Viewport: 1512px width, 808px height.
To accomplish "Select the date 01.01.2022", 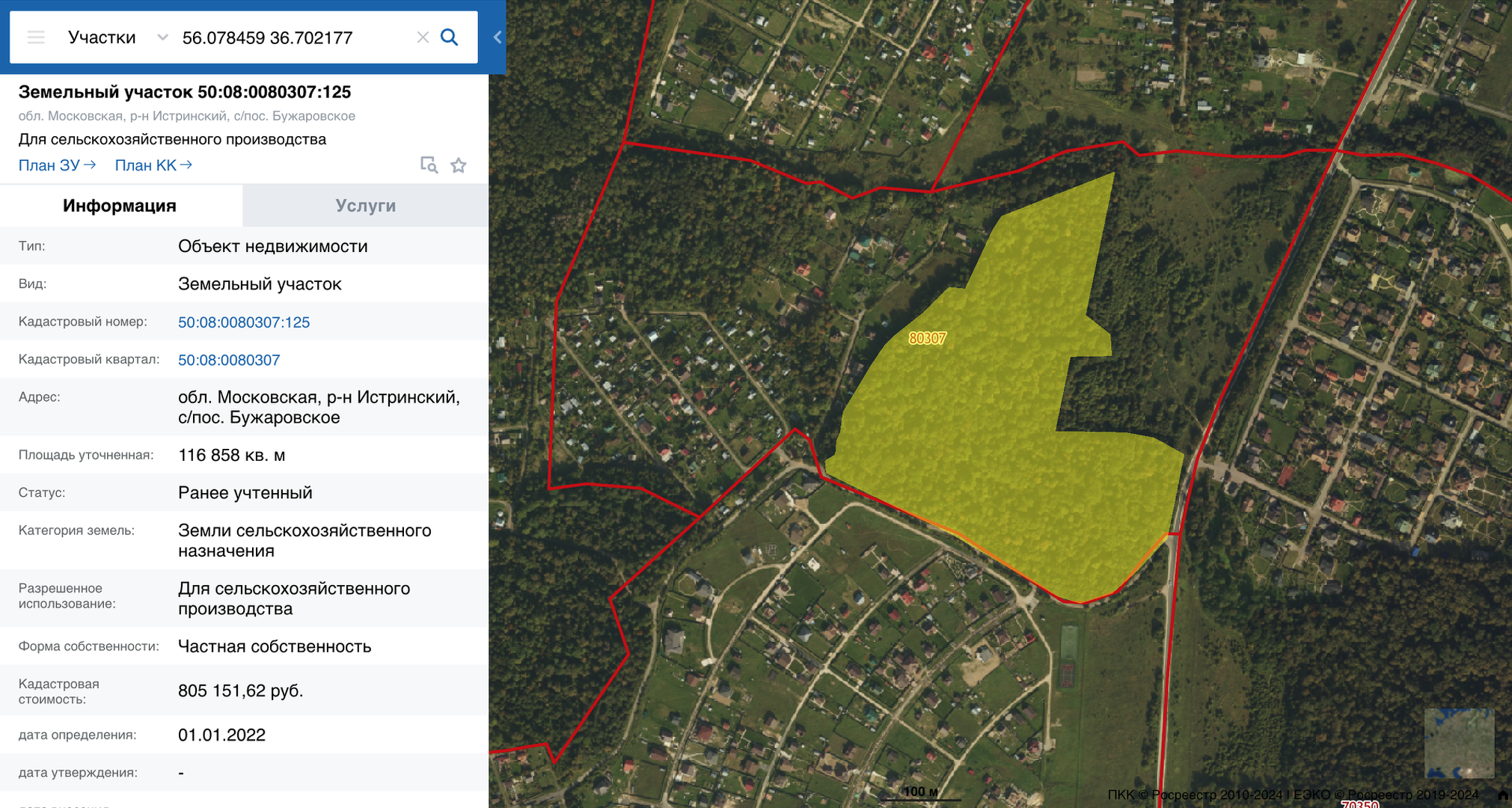I will (x=221, y=735).
